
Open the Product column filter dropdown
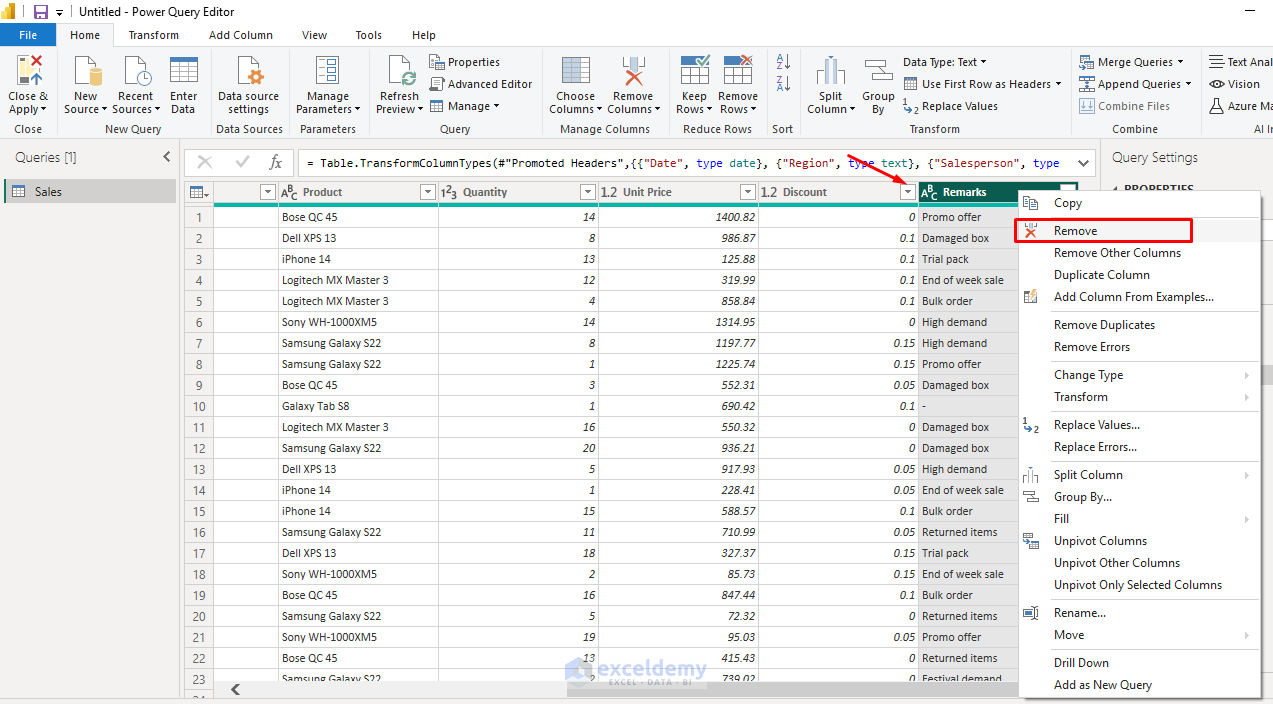[x=427, y=192]
